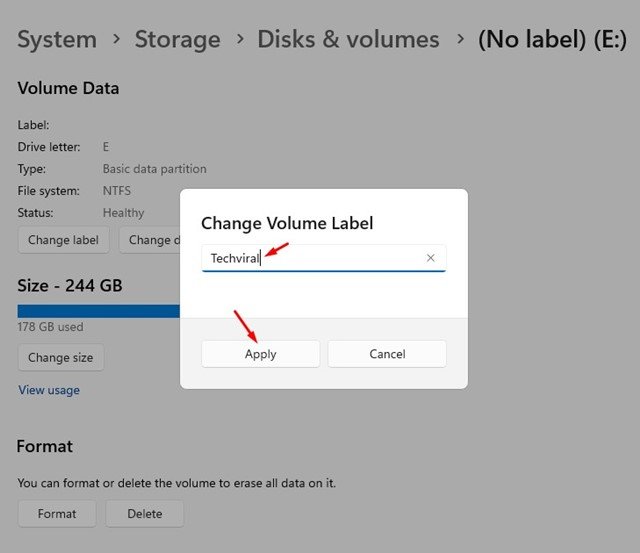Click chevron after Disks & volumes breadcrumb
Screen dimensions: 640x553
pyautogui.click(x=459, y=40)
